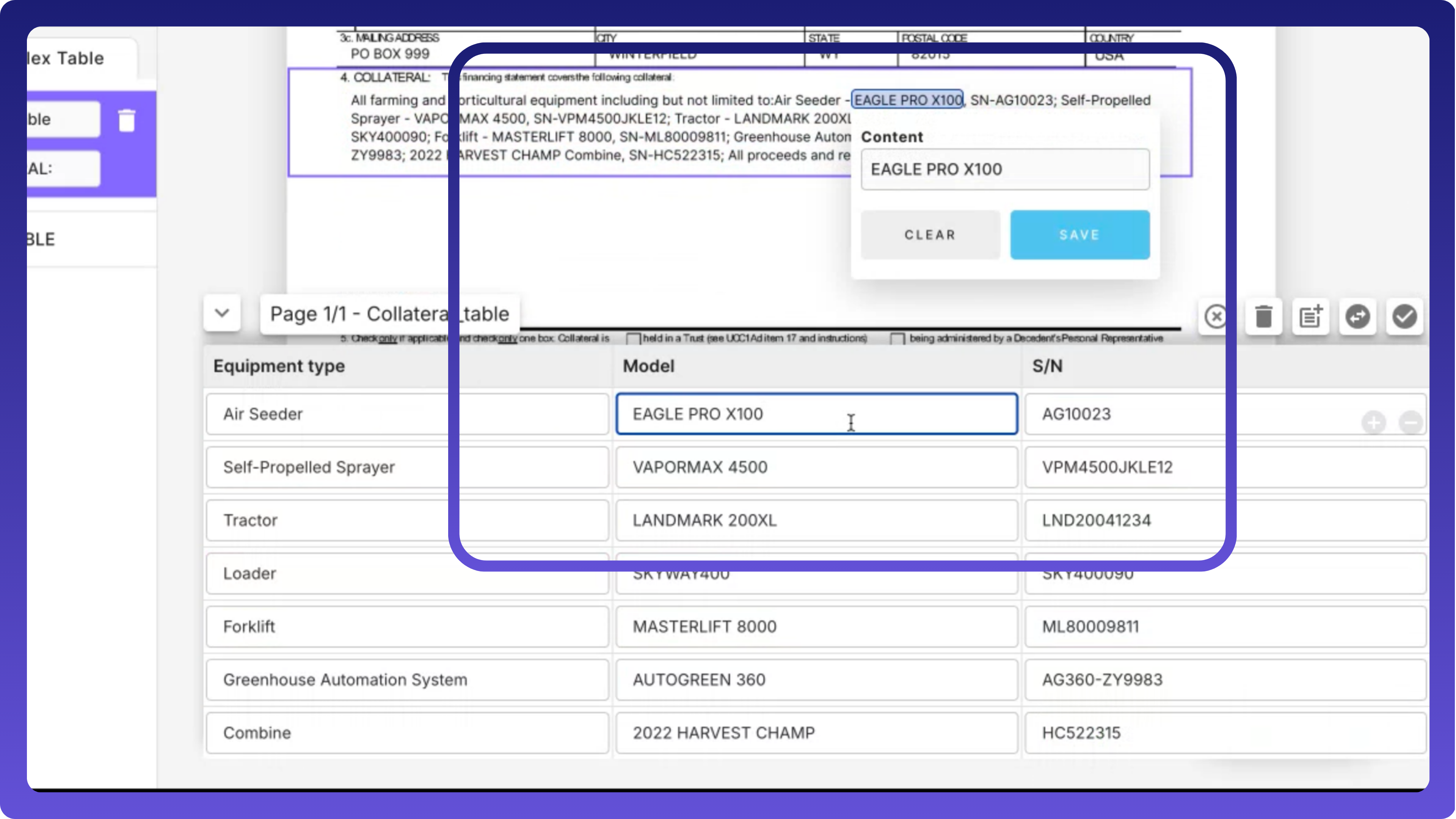Click the sidebar trash delete icon
Viewport: 1456px width, 819px height.
point(127,121)
